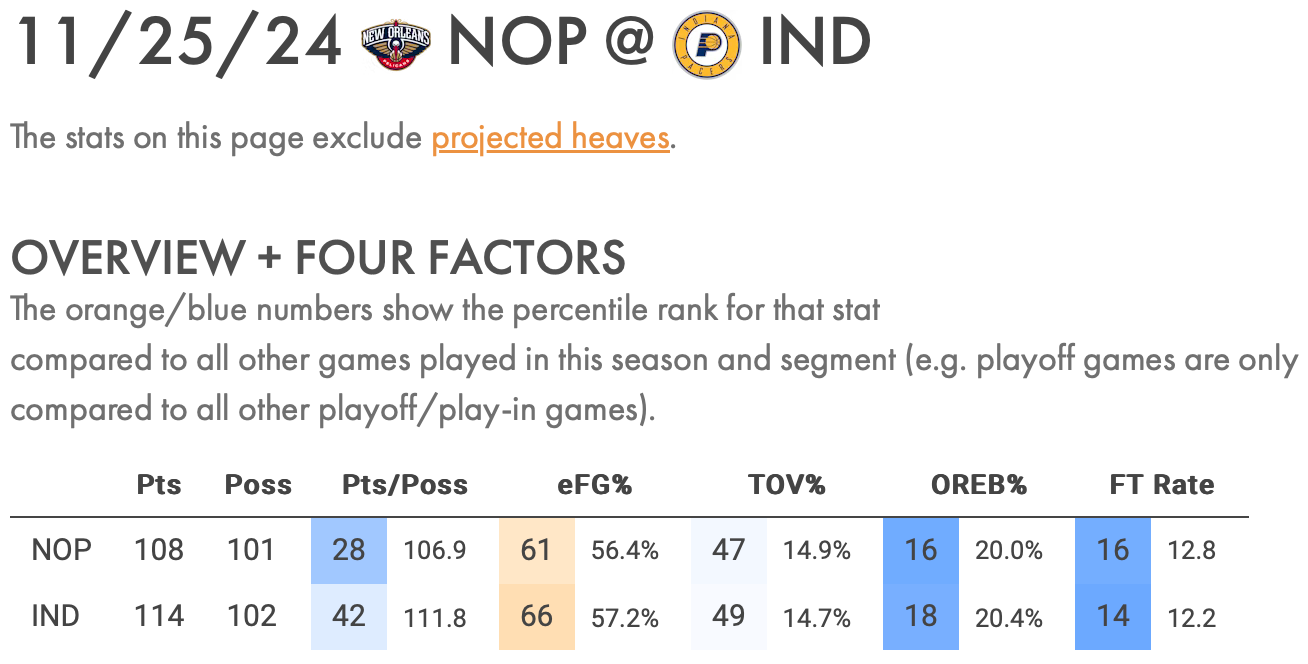Click the IND row label

click(55, 615)
